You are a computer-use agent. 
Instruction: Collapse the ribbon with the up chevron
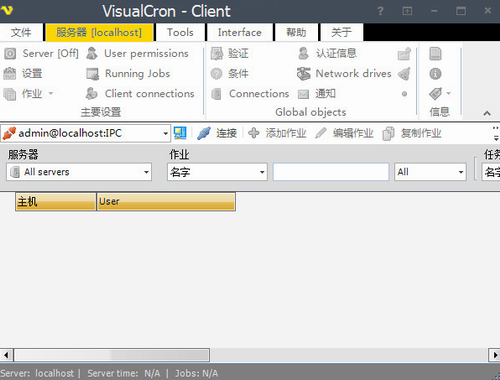(x=487, y=114)
